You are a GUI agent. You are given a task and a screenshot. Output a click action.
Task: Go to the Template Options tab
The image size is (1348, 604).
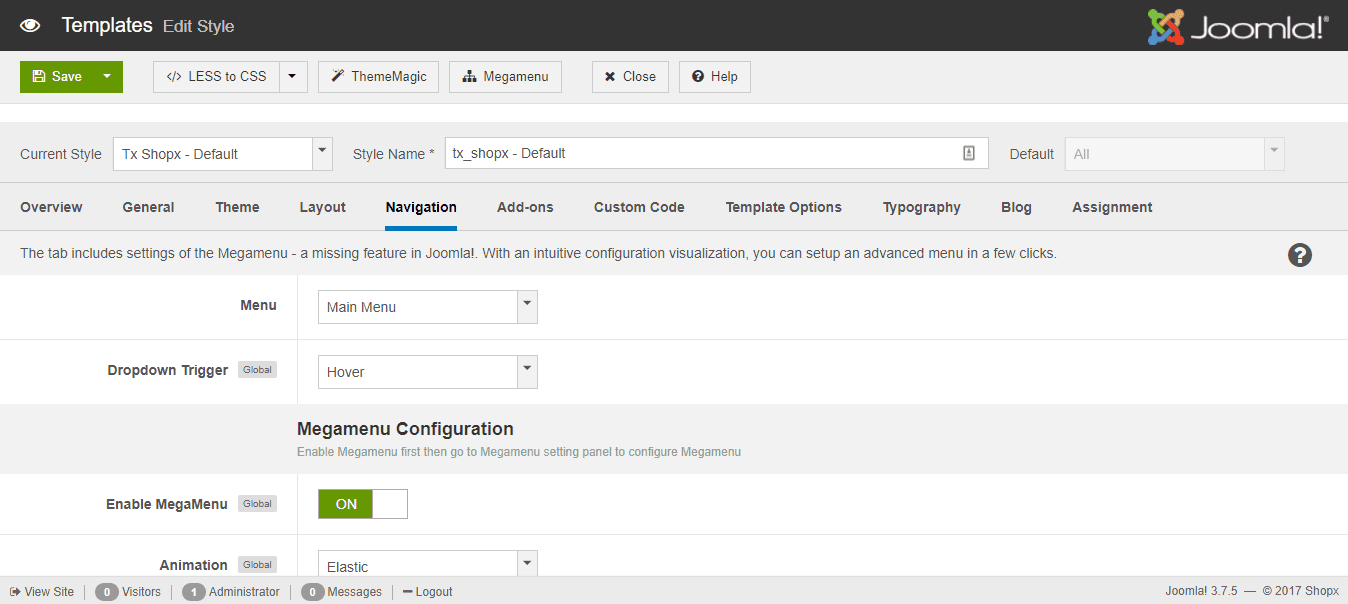click(783, 207)
